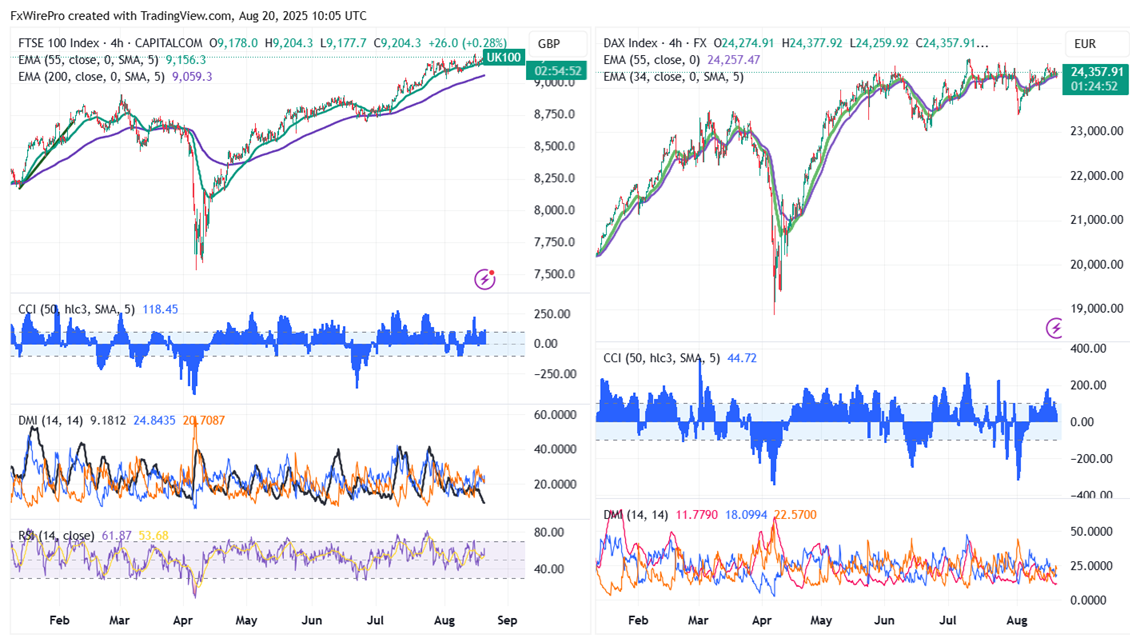Select the CCI legend under FTSE chart

[x=70, y=310]
